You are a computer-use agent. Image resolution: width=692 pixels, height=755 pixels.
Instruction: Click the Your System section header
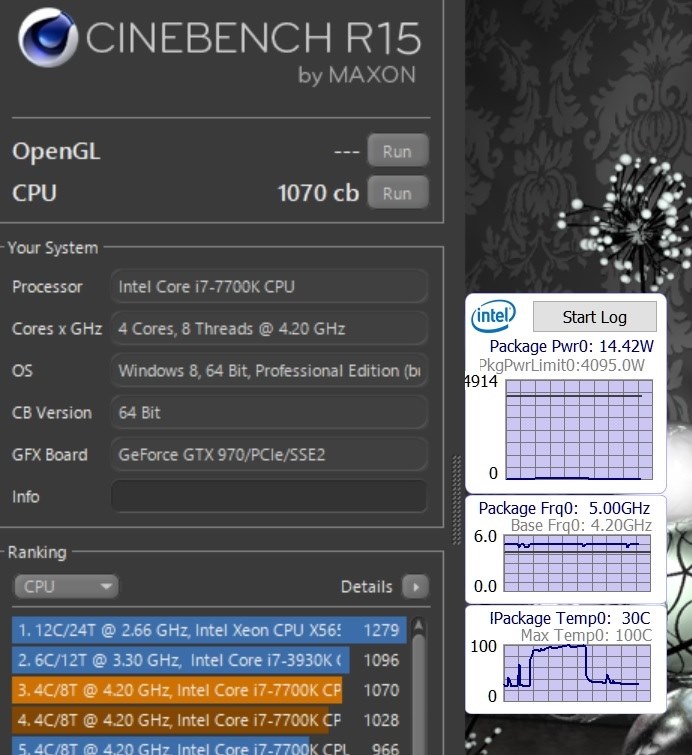(53, 247)
